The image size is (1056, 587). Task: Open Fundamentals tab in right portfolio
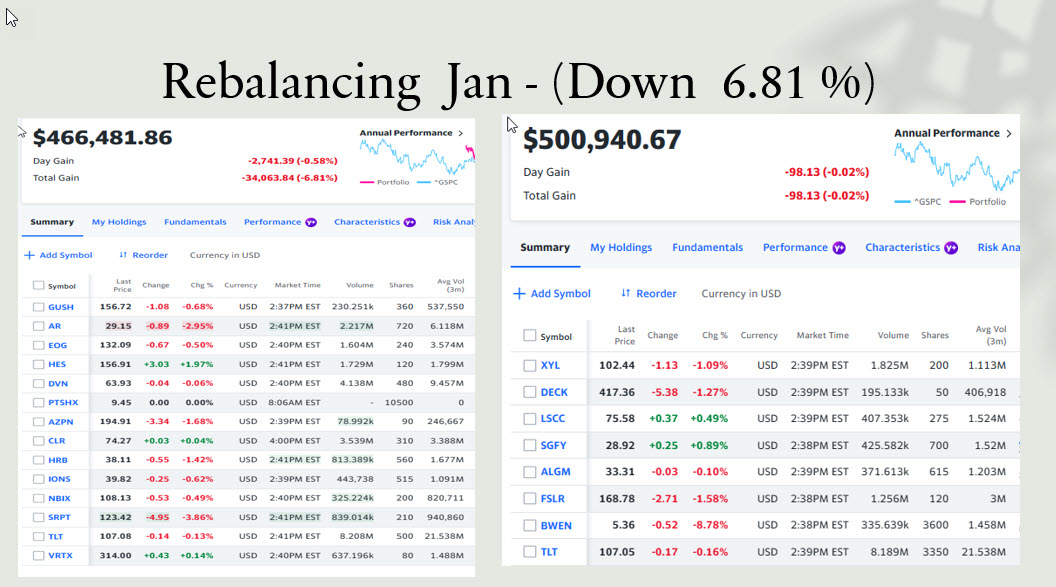click(x=707, y=248)
